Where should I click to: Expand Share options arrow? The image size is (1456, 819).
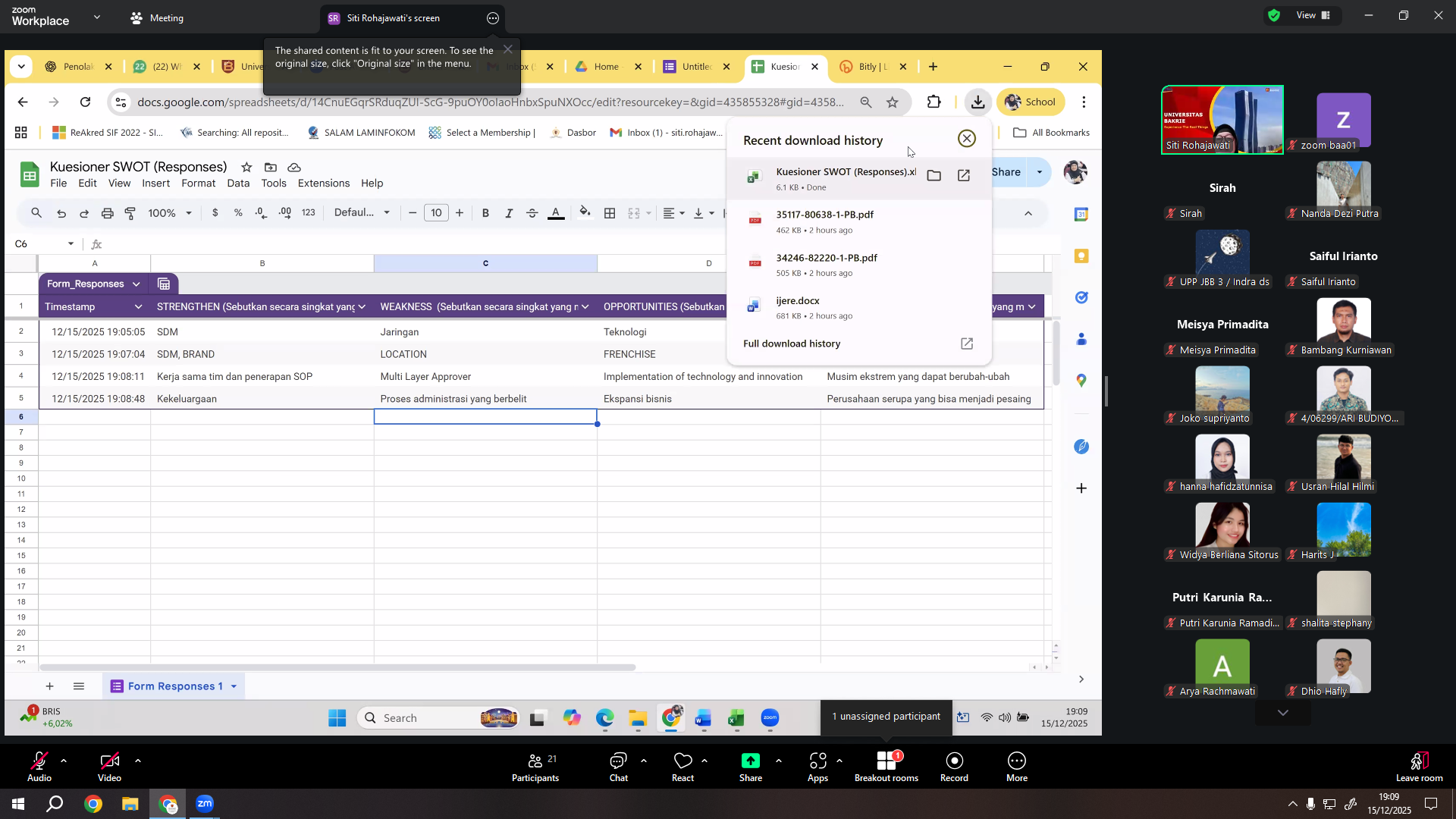[x=779, y=760]
